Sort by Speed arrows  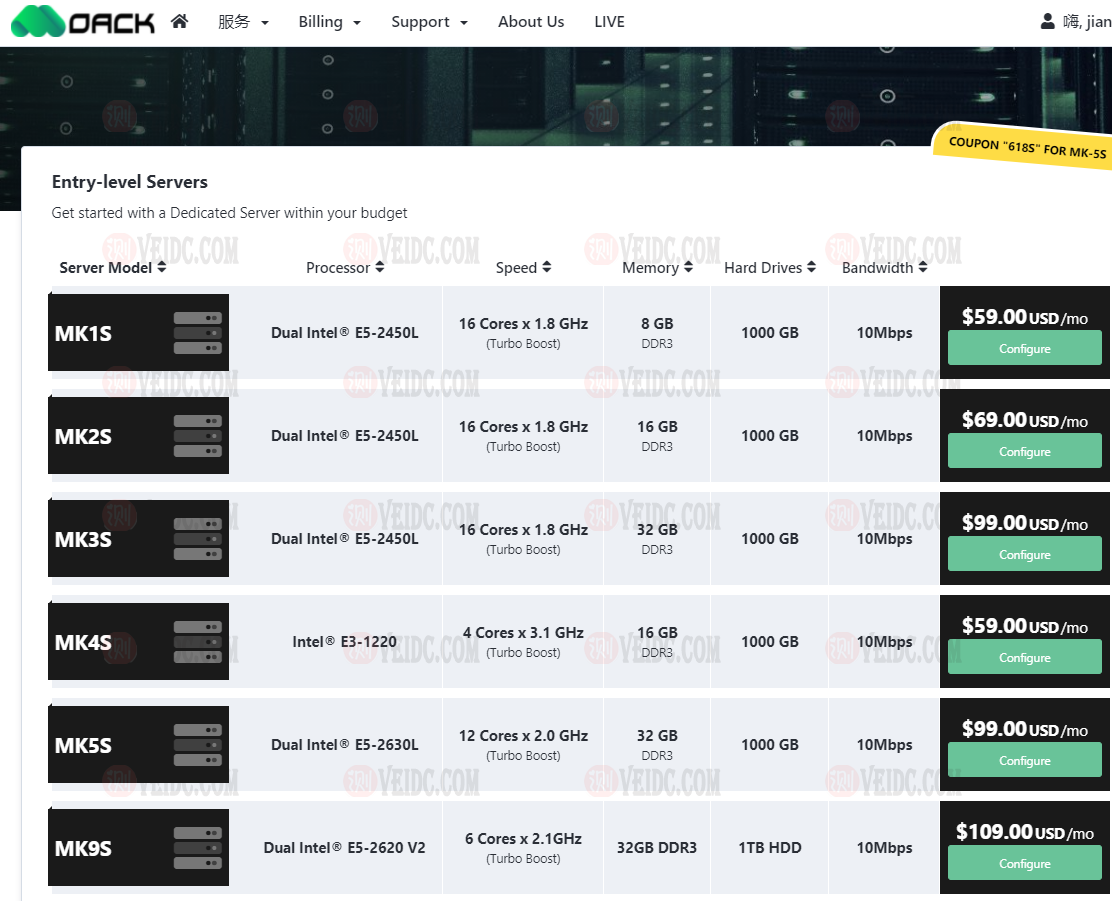click(x=546, y=267)
